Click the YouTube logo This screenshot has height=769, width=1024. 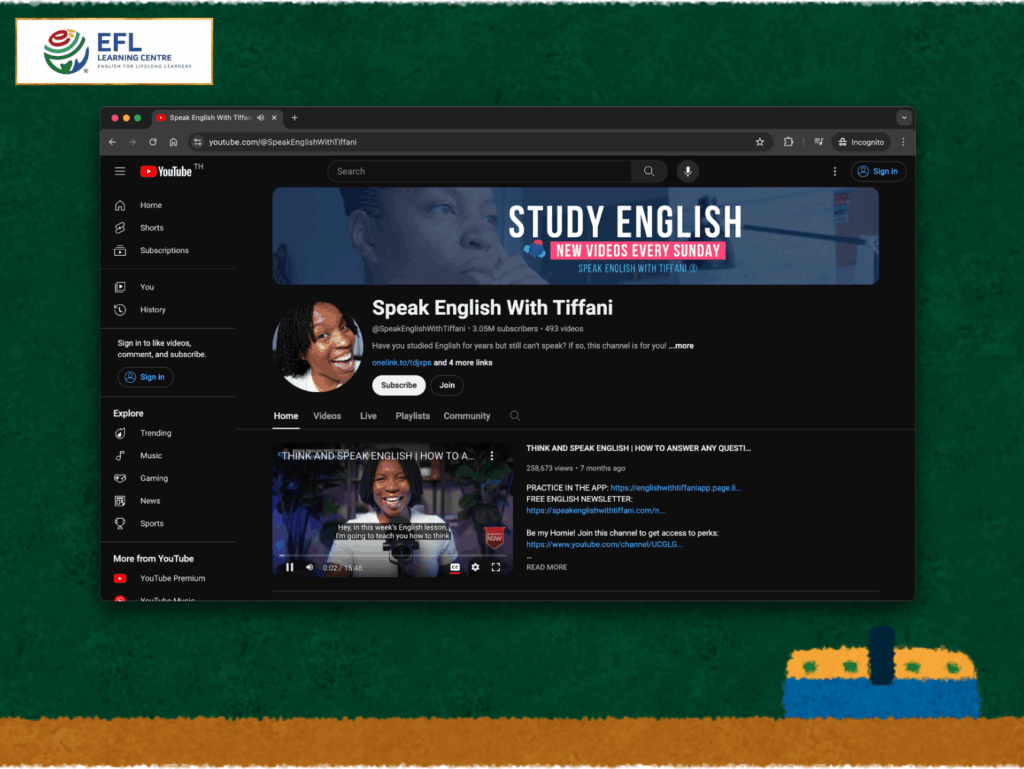coord(167,171)
